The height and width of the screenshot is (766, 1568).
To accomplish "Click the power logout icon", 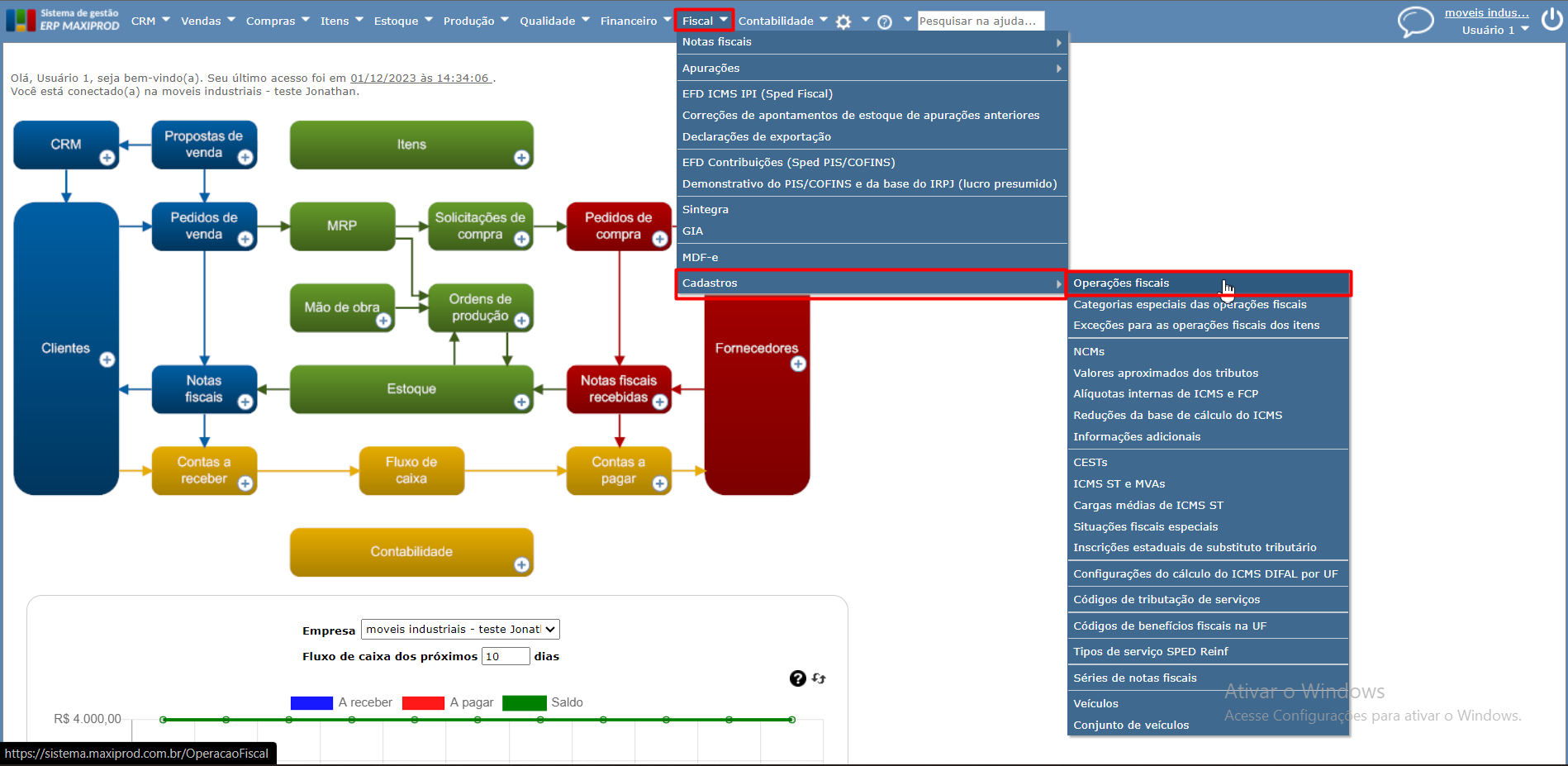I will point(1552,20).
